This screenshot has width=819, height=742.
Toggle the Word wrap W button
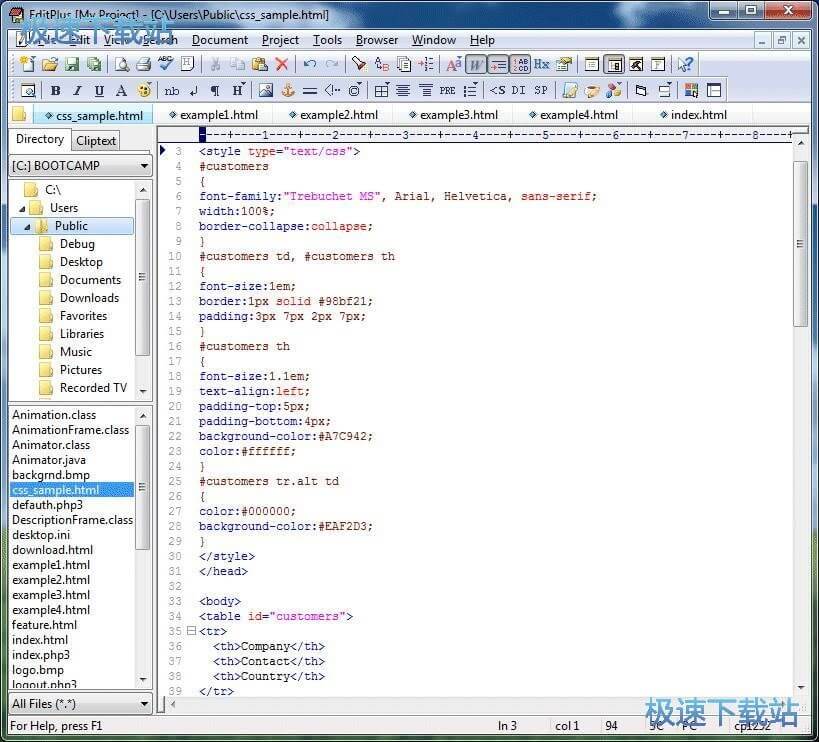tap(476, 64)
